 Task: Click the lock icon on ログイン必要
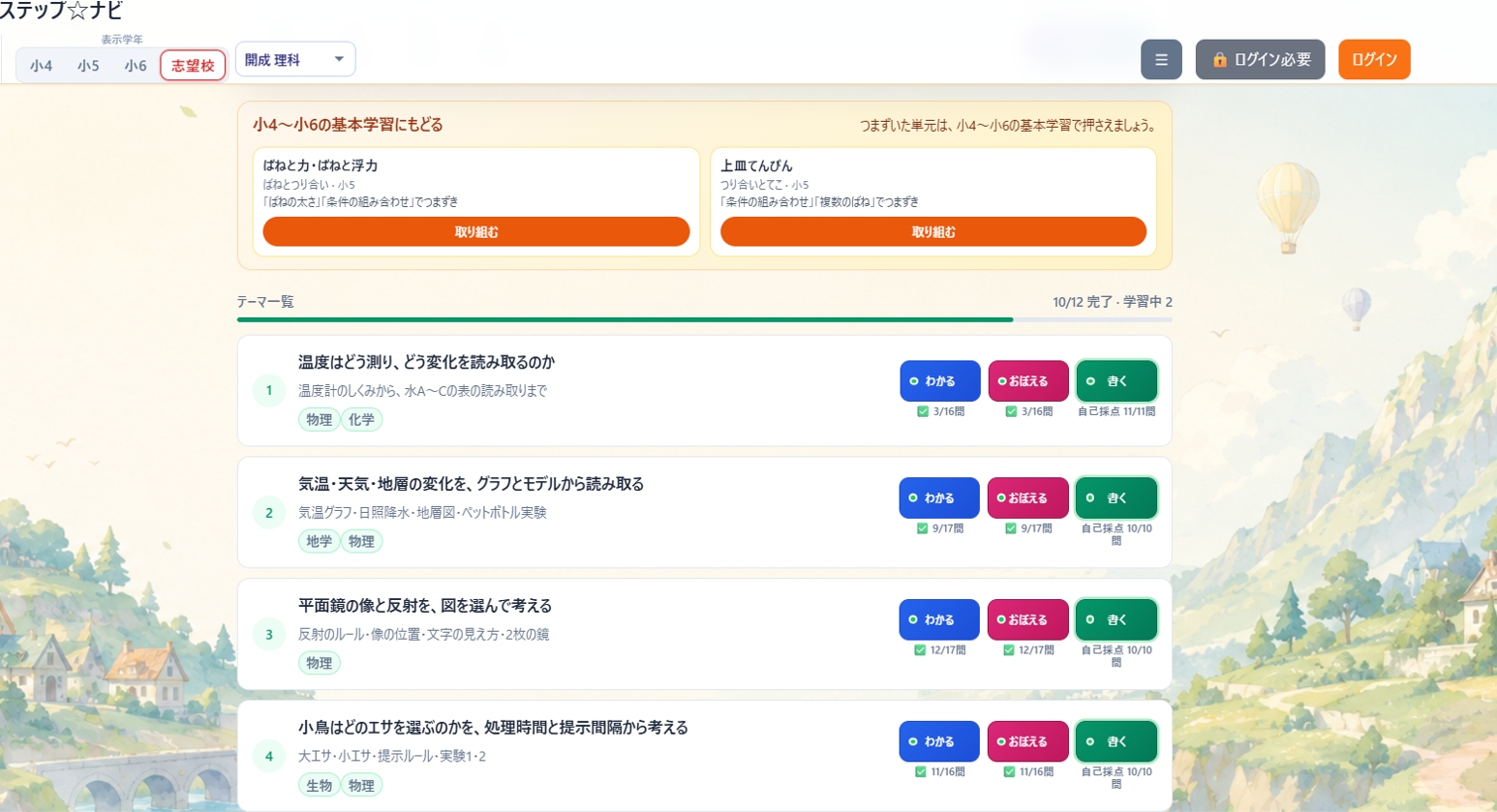coord(1220,60)
